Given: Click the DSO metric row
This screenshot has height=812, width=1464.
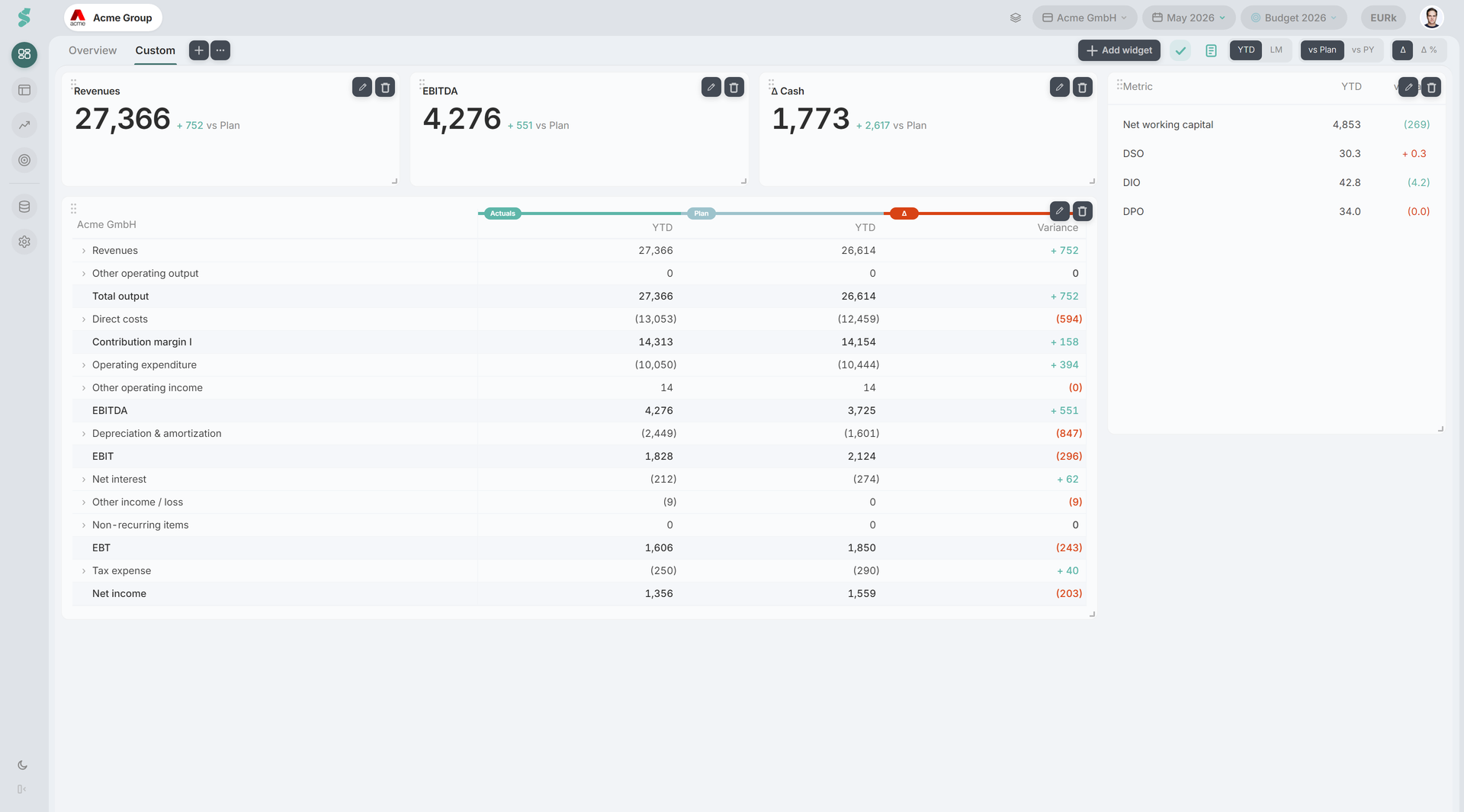Looking at the screenshot, I should tap(1276, 153).
